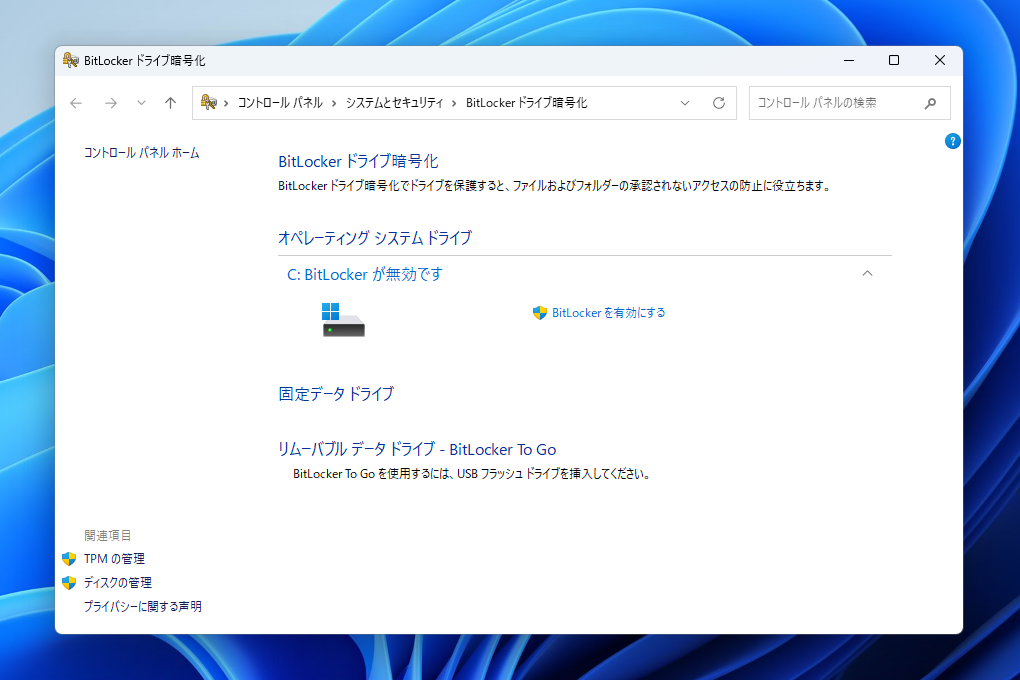The image size is (1020, 680).
Task: Enable BitLocker via BitLocker を有効にする link
Action: [607, 312]
